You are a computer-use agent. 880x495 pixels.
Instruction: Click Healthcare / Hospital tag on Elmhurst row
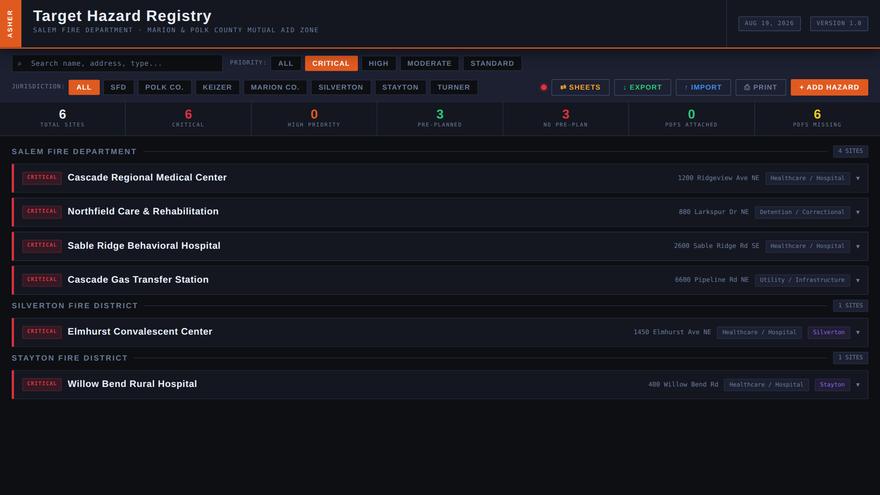click(x=759, y=332)
